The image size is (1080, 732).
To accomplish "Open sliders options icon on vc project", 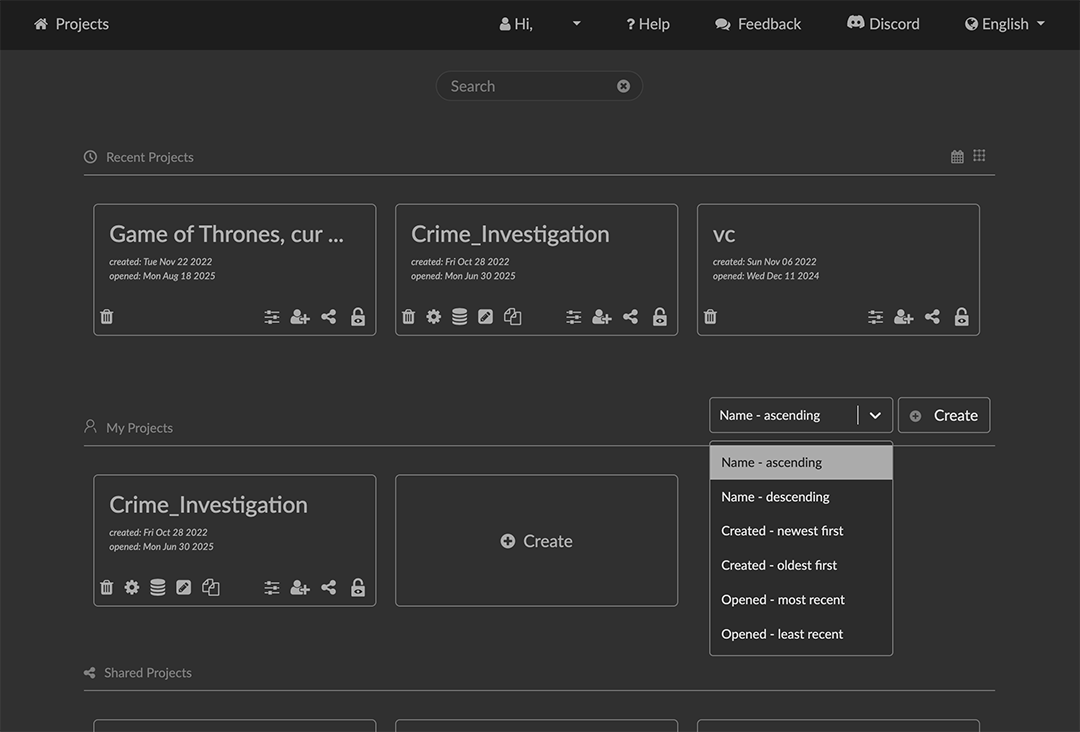I will (875, 317).
